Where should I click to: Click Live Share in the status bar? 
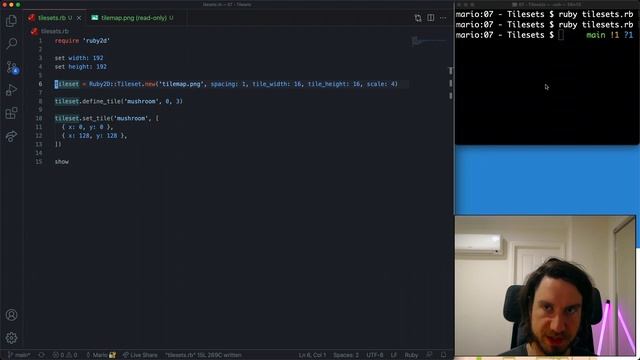tap(140, 355)
